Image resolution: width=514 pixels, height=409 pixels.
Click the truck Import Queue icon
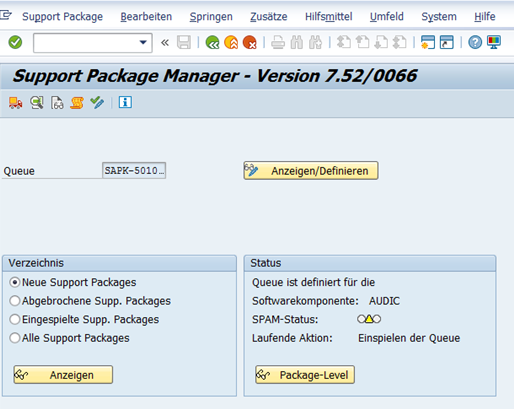(15, 103)
